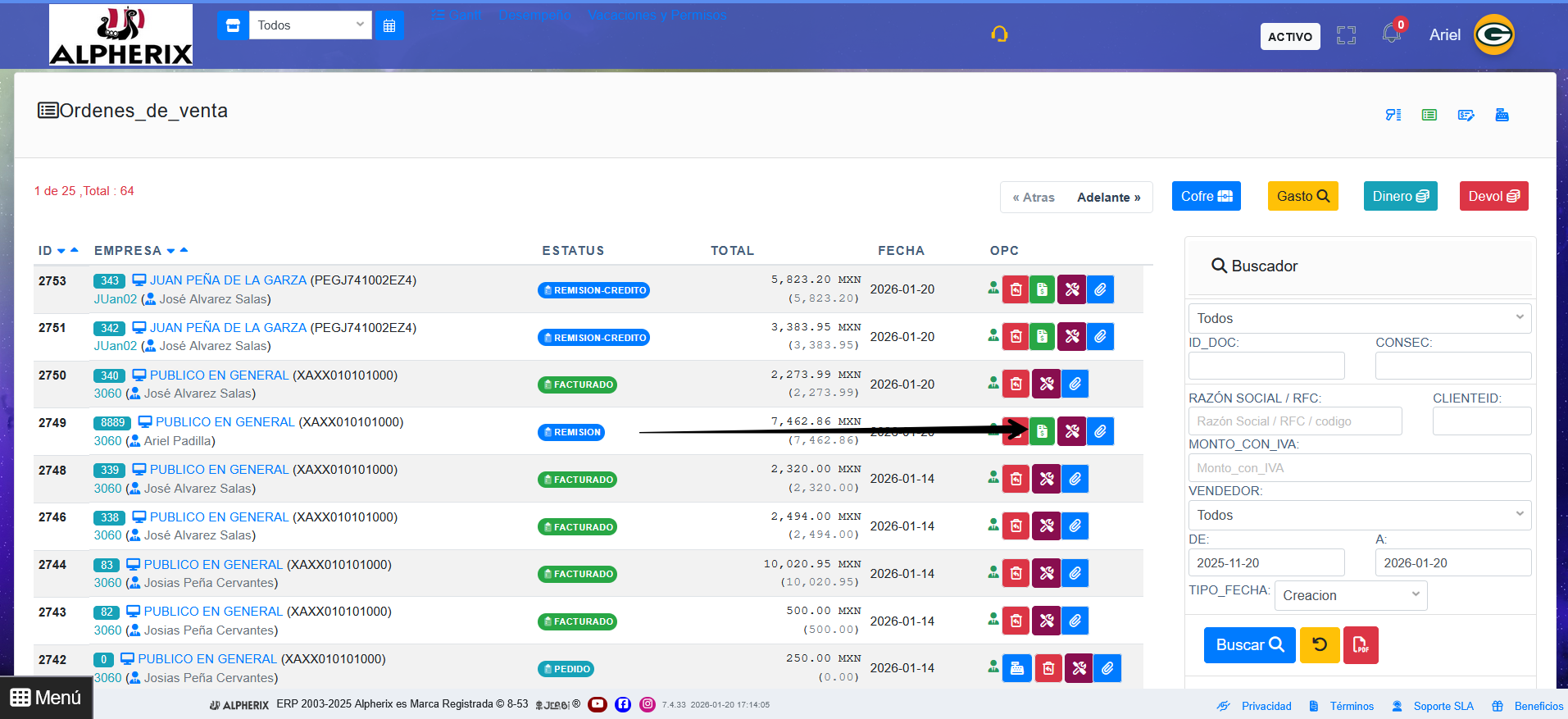
Task: Click the paperclip attachment icon for order 2748
Action: coord(1075,479)
